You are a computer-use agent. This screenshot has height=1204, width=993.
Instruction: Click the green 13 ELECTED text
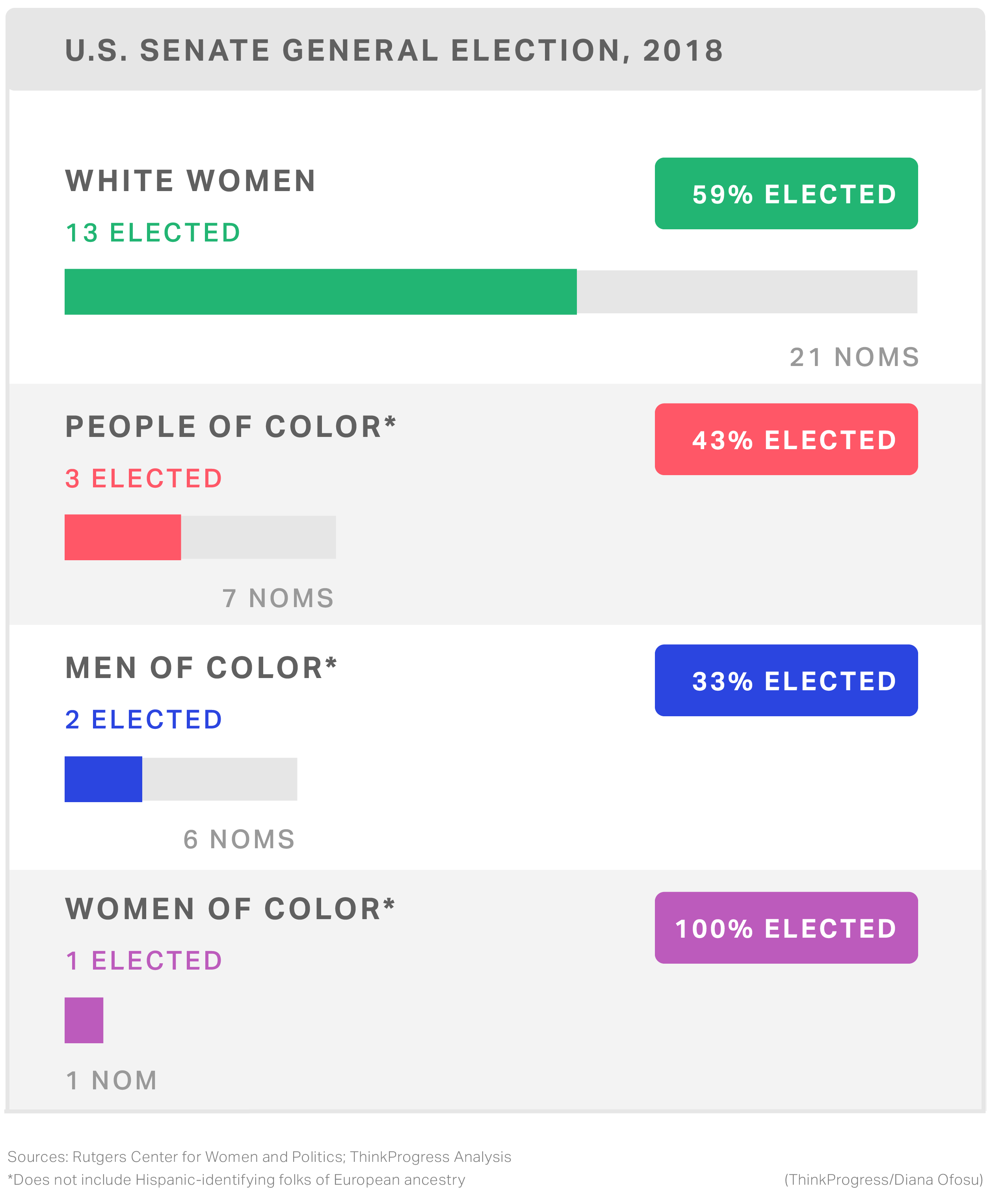[x=153, y=233]
